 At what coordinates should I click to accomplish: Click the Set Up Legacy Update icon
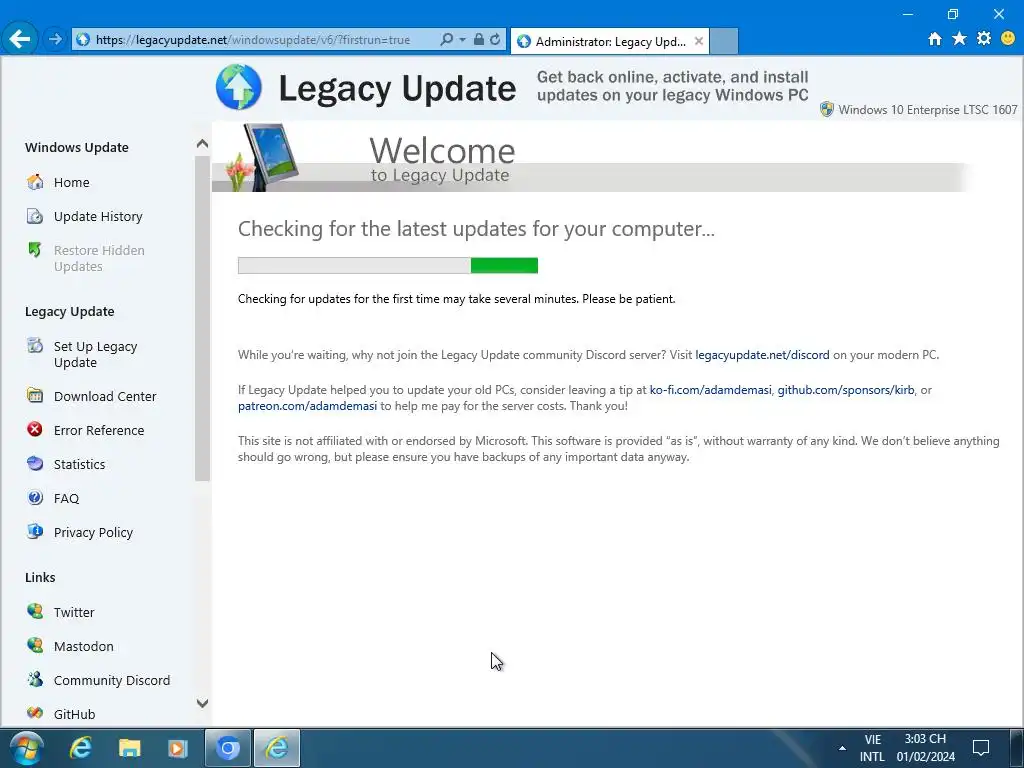coord(35,345)
